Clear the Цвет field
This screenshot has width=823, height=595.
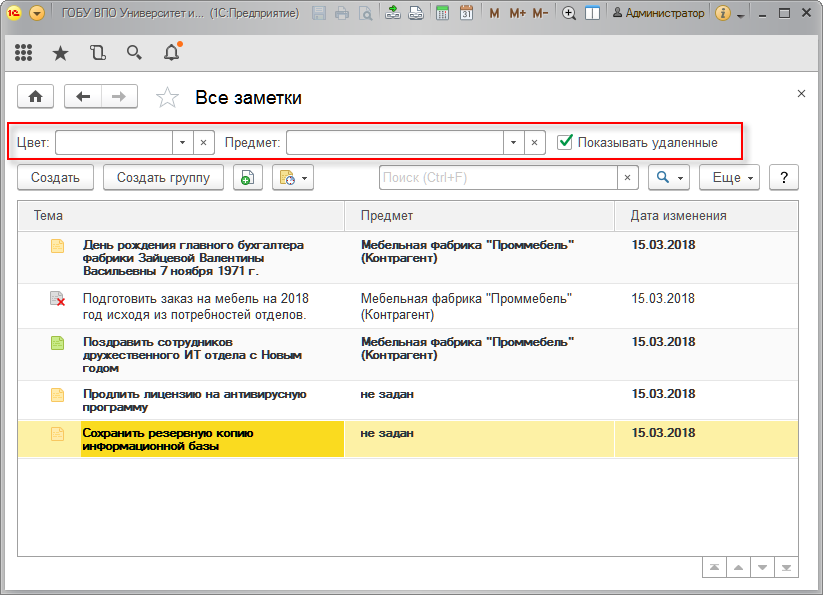[x=204, y=143]
